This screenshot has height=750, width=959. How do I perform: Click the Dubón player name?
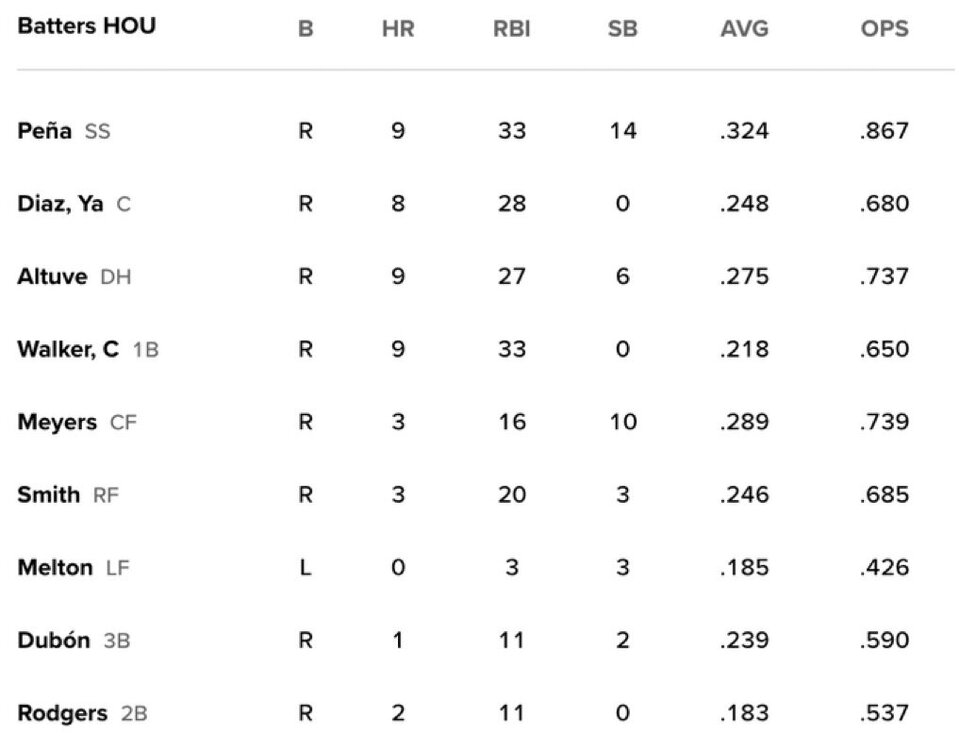tap(55, 641)
